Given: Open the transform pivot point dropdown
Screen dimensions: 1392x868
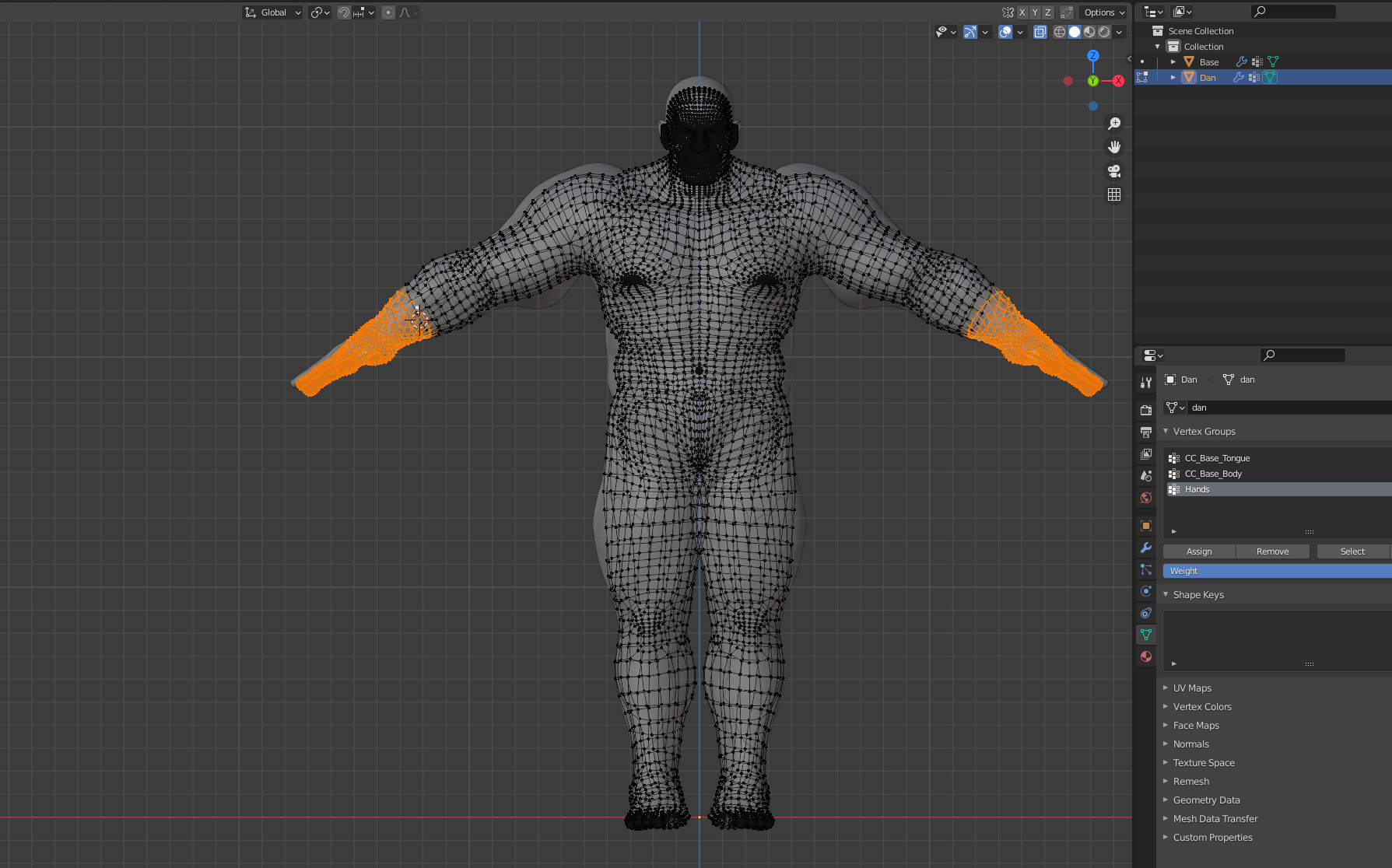Looking at the screenshot, I should pos(320,12).
